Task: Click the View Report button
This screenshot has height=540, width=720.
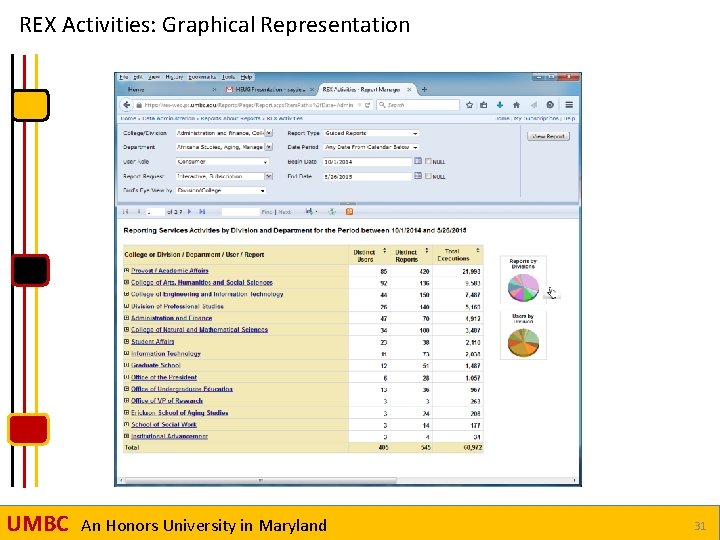Action: [549, 136]
